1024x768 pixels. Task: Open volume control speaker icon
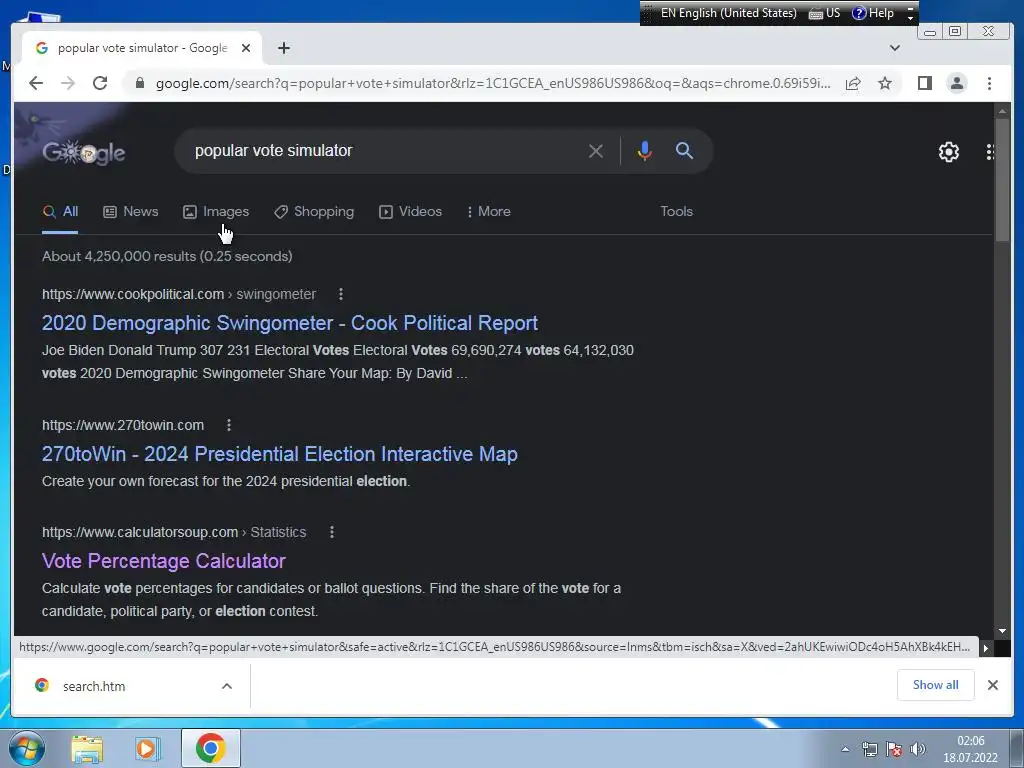pos(918,749)
